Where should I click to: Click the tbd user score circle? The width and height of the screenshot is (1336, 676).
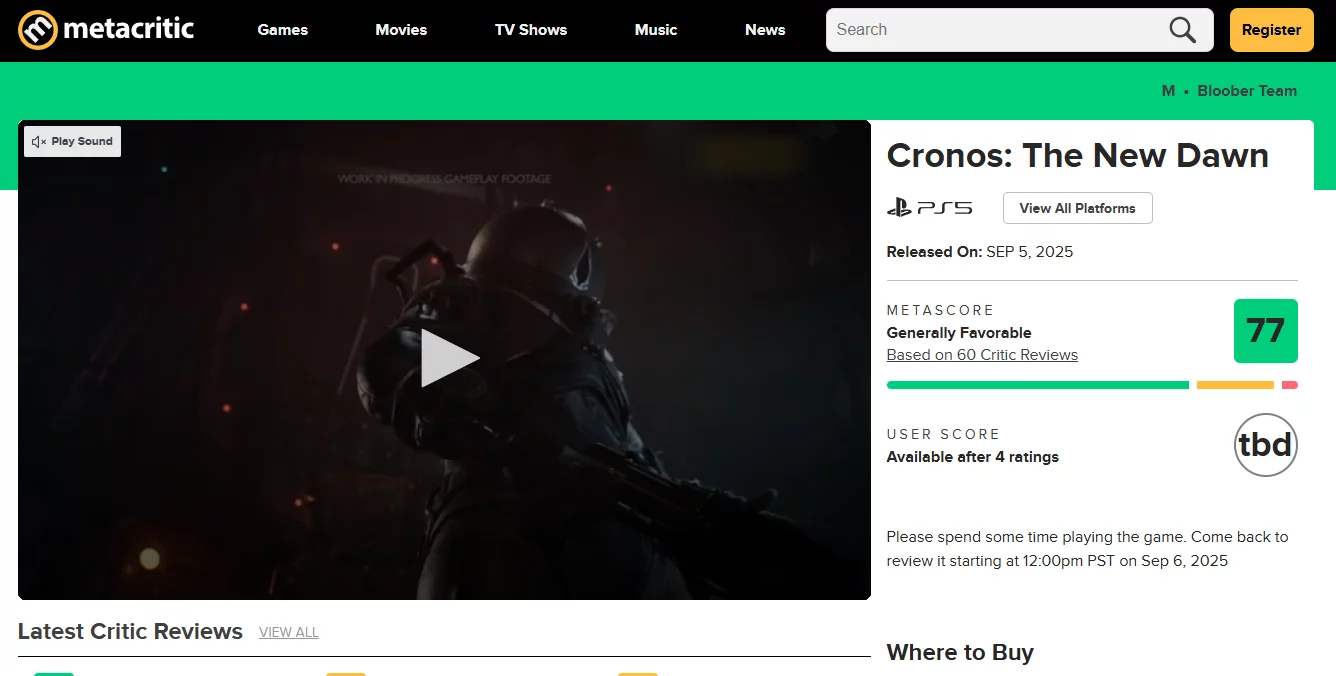tap(1265, 445)
